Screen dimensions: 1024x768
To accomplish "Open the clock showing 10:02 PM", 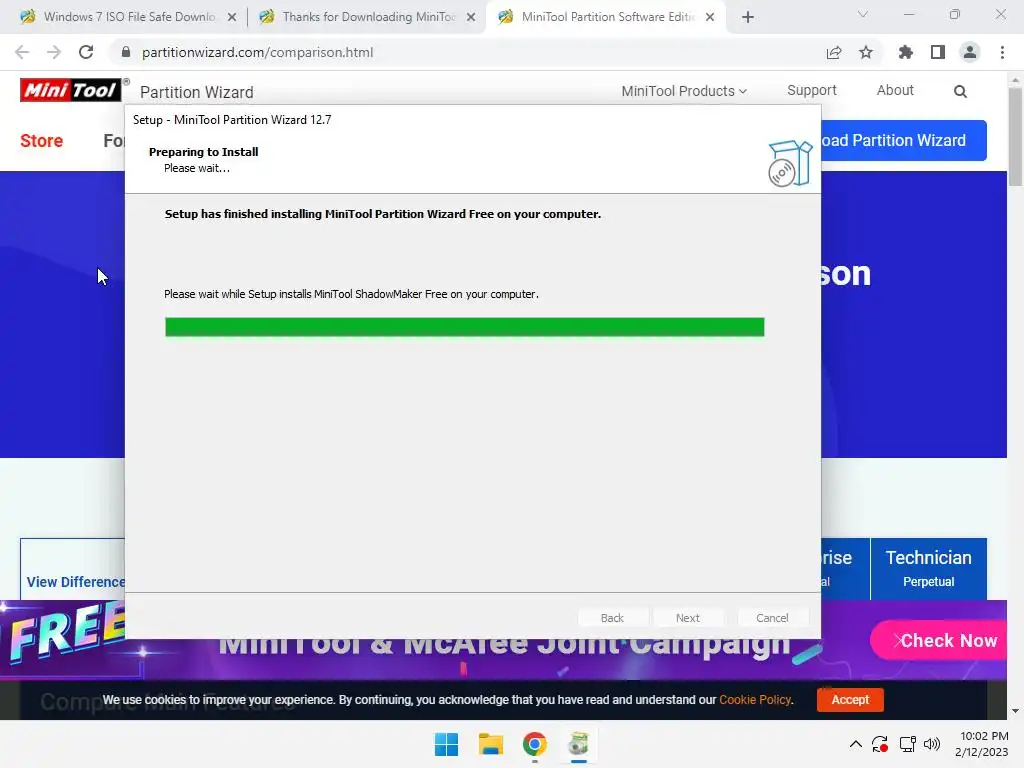I will coord(982,744).
